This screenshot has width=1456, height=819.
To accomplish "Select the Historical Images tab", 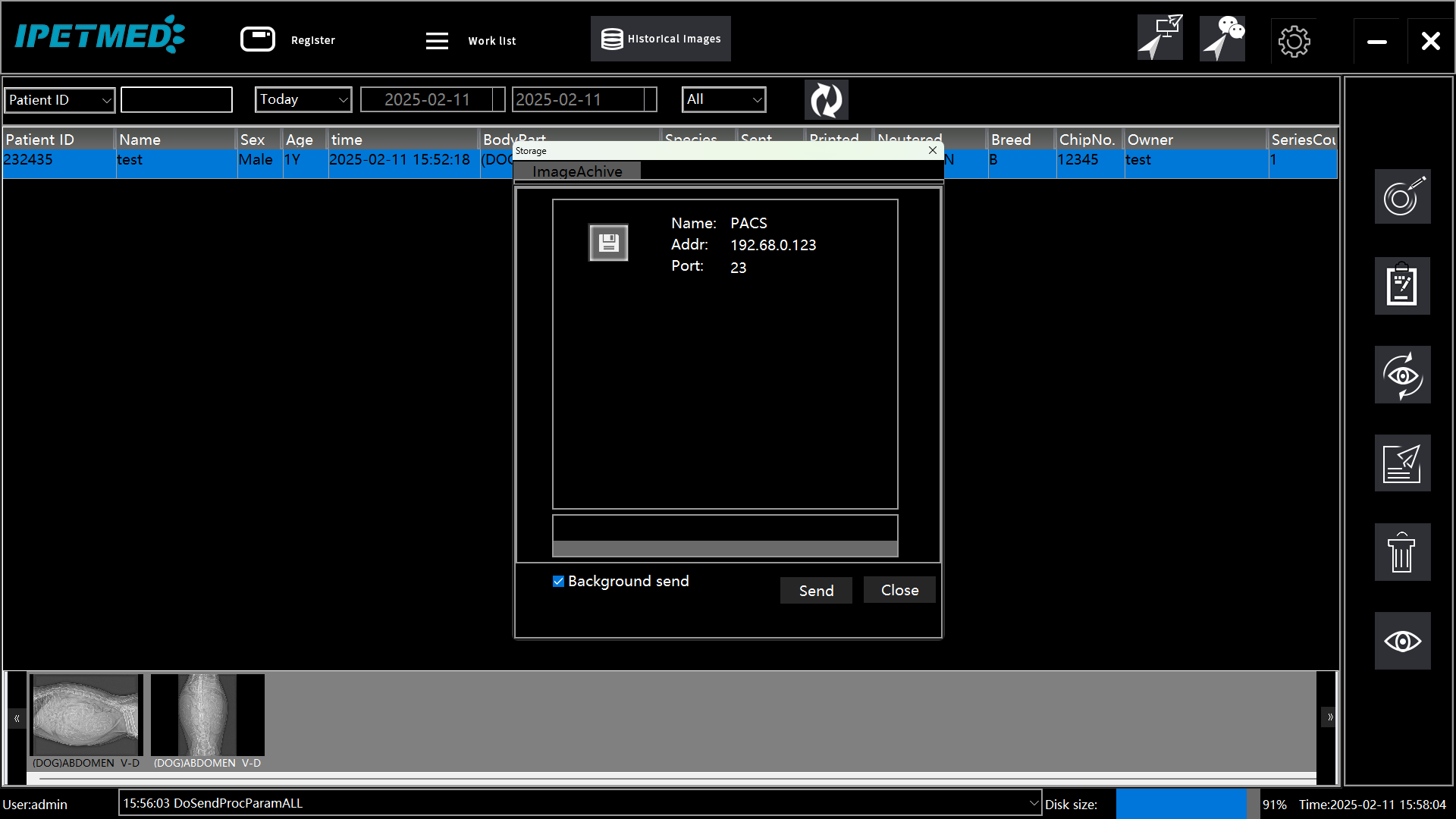I will pyautogui.click(x=660, y=39).
